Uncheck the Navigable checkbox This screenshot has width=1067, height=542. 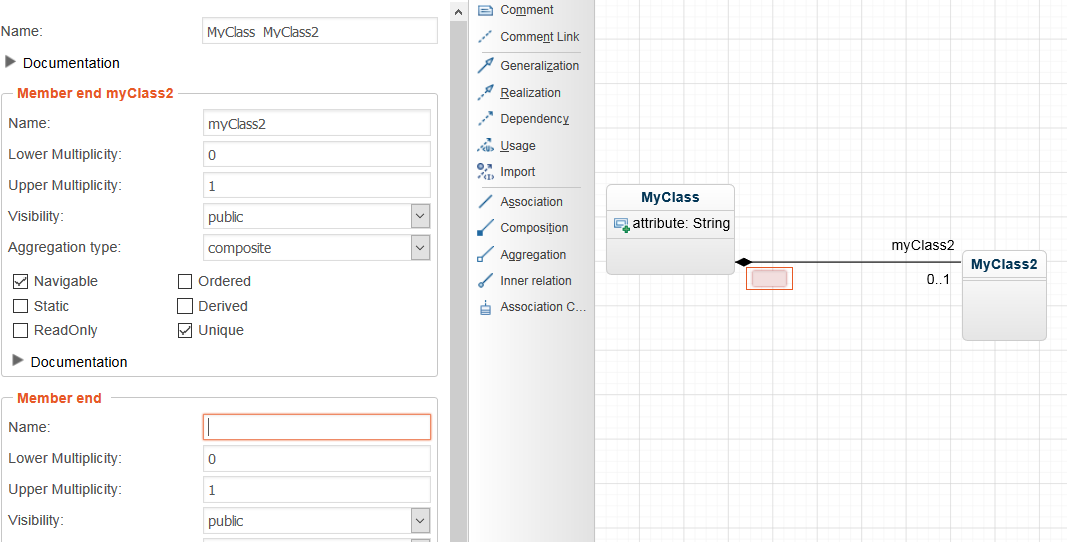coord(21,282)
